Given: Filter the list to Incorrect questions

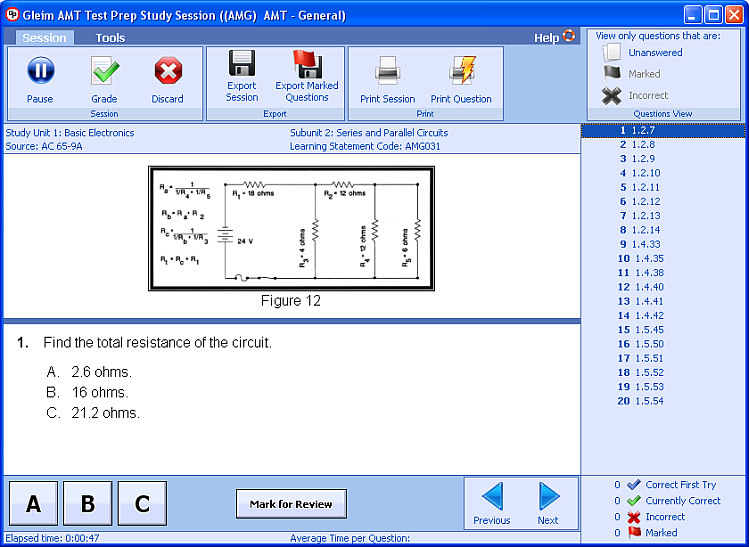Looking at the screenshot, I should point(648,95).
